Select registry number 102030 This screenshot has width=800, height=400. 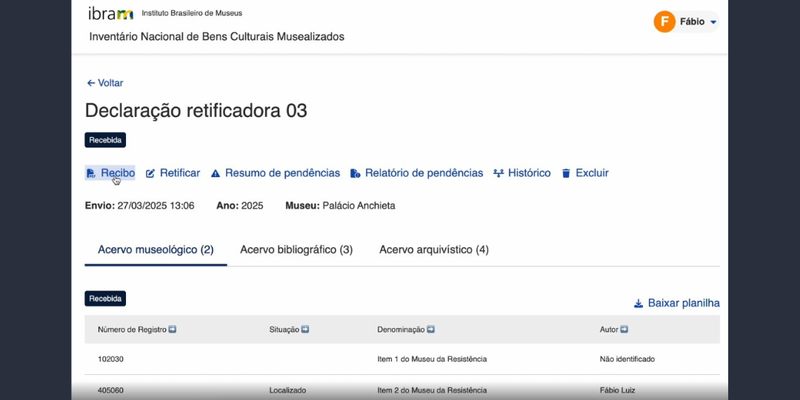click(111, 359)
